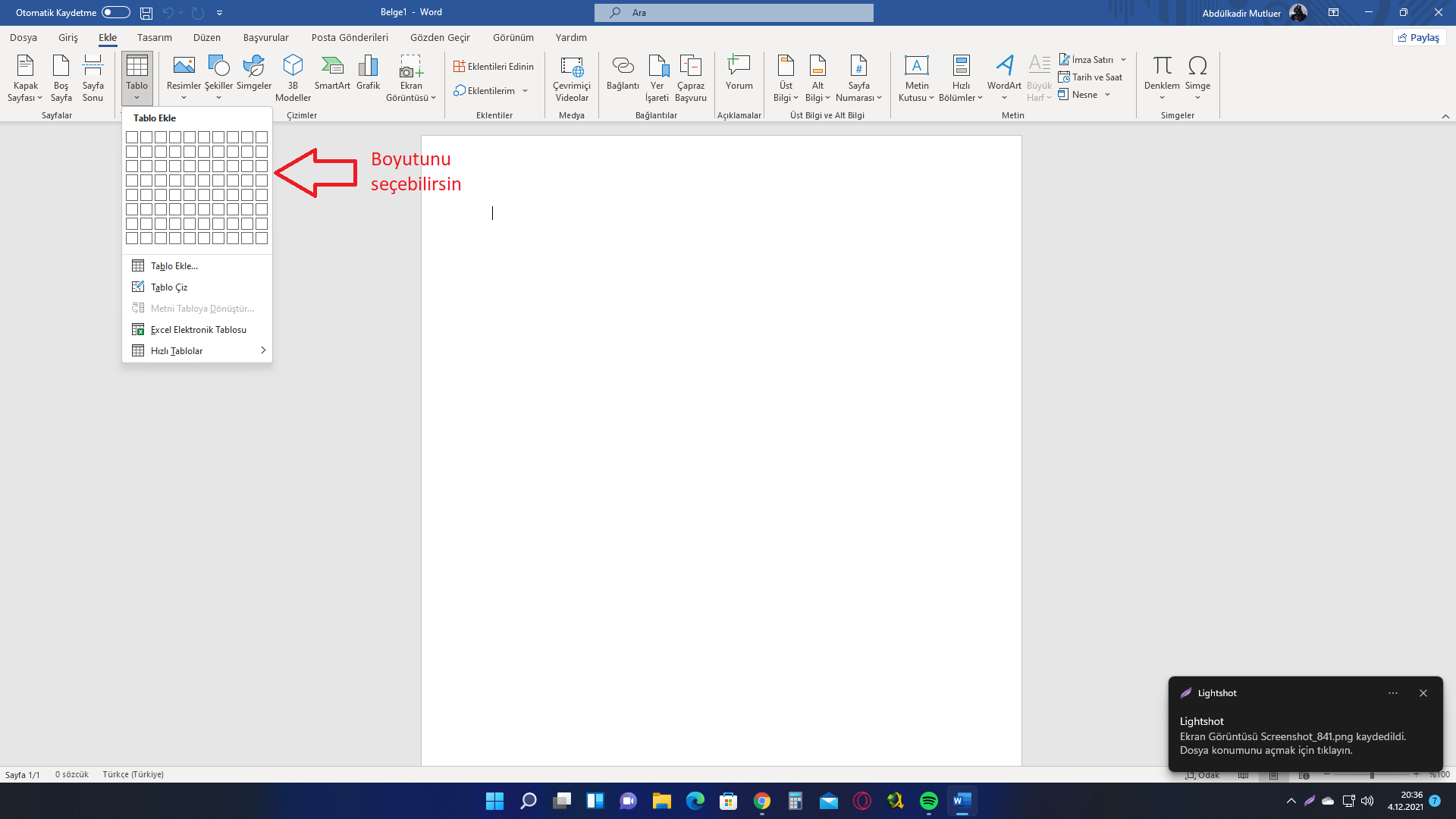Select Excel Elektronik Tablosu option
Image resolution: width=1456 pixels, height=819 pixels.
198,330
